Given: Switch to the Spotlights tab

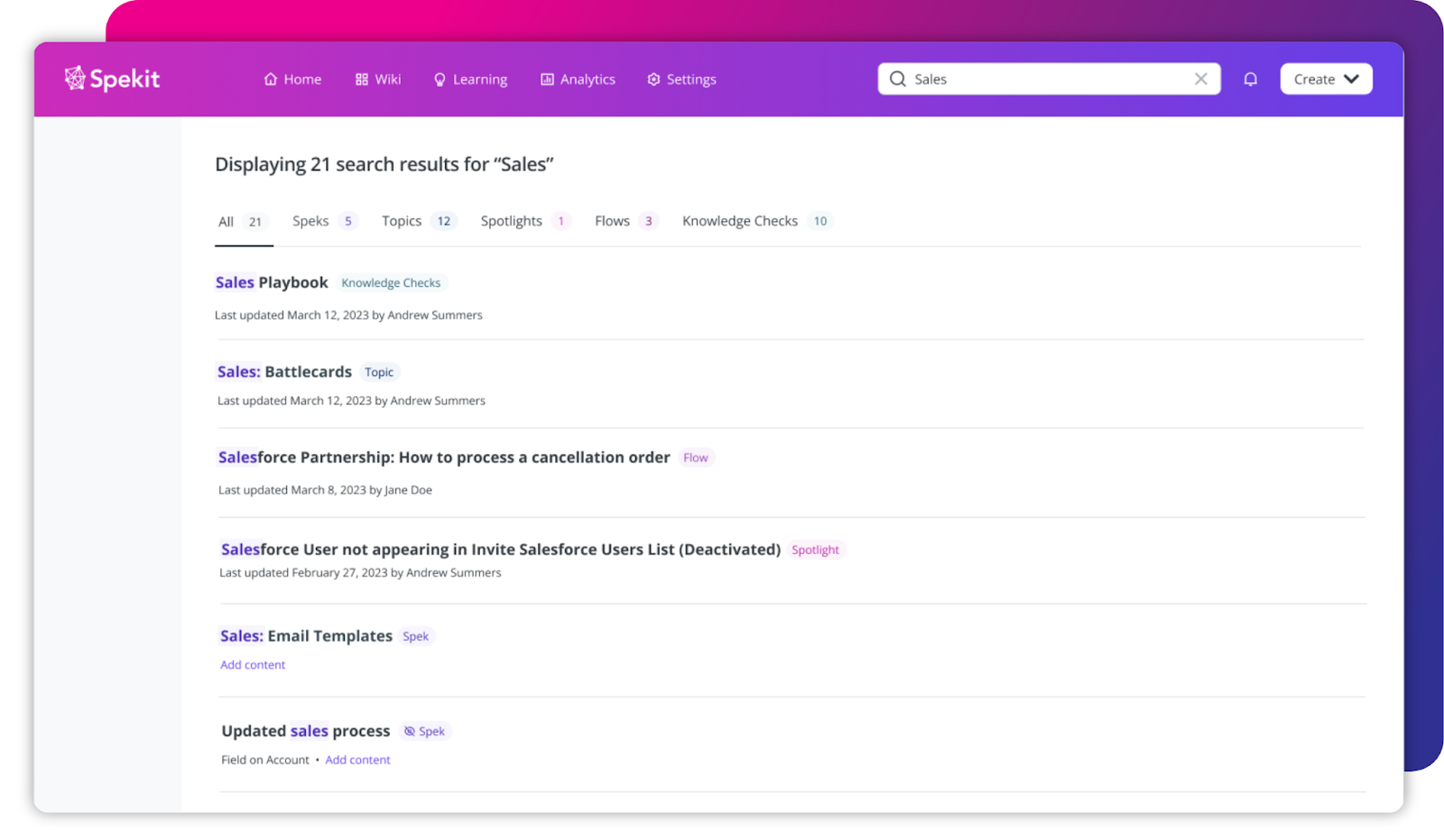Looking at the screenshot, I should (525, 221).
